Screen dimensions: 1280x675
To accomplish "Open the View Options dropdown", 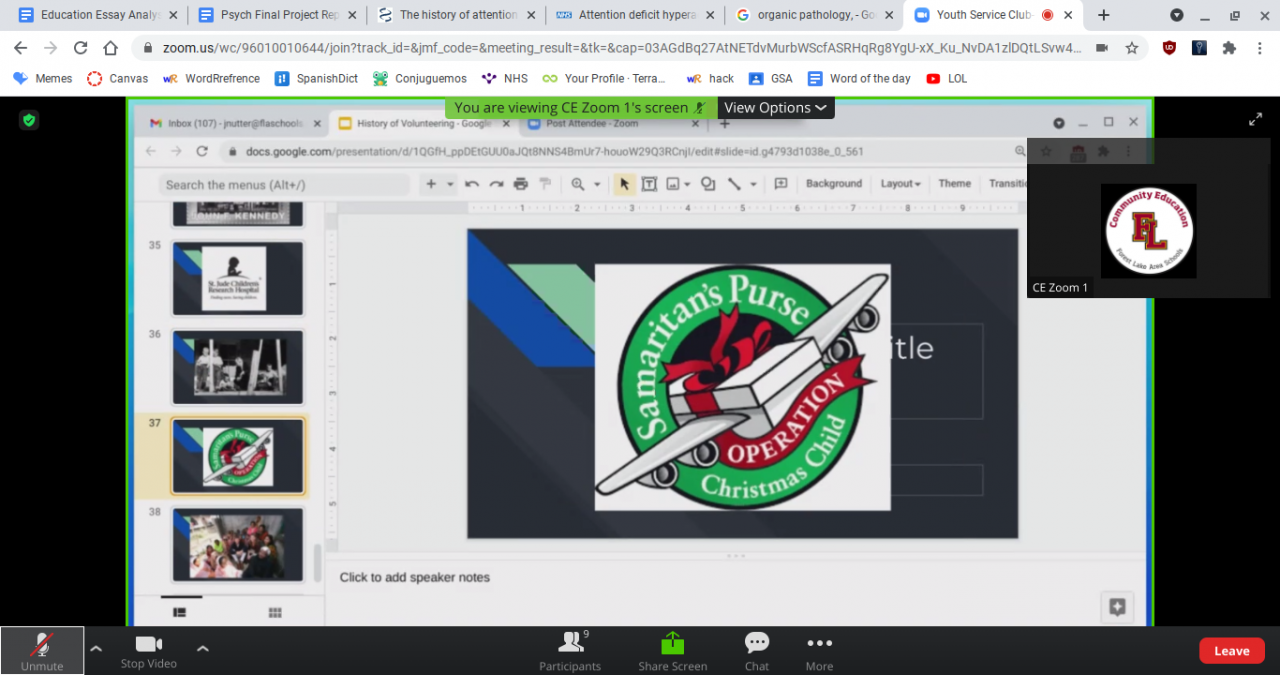I will 776,108.
